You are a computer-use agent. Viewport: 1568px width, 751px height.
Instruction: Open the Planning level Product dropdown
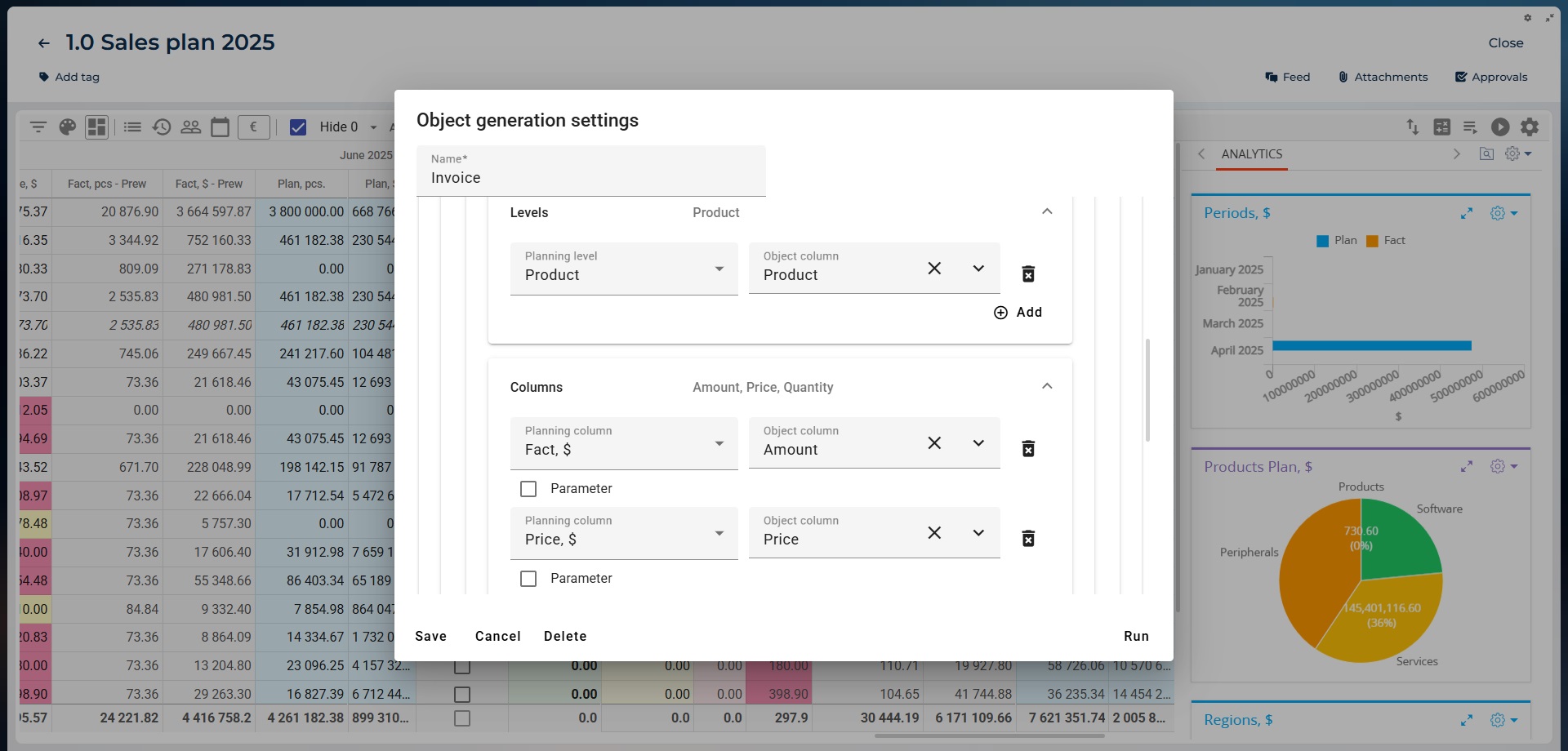click(x=624, y=269)
